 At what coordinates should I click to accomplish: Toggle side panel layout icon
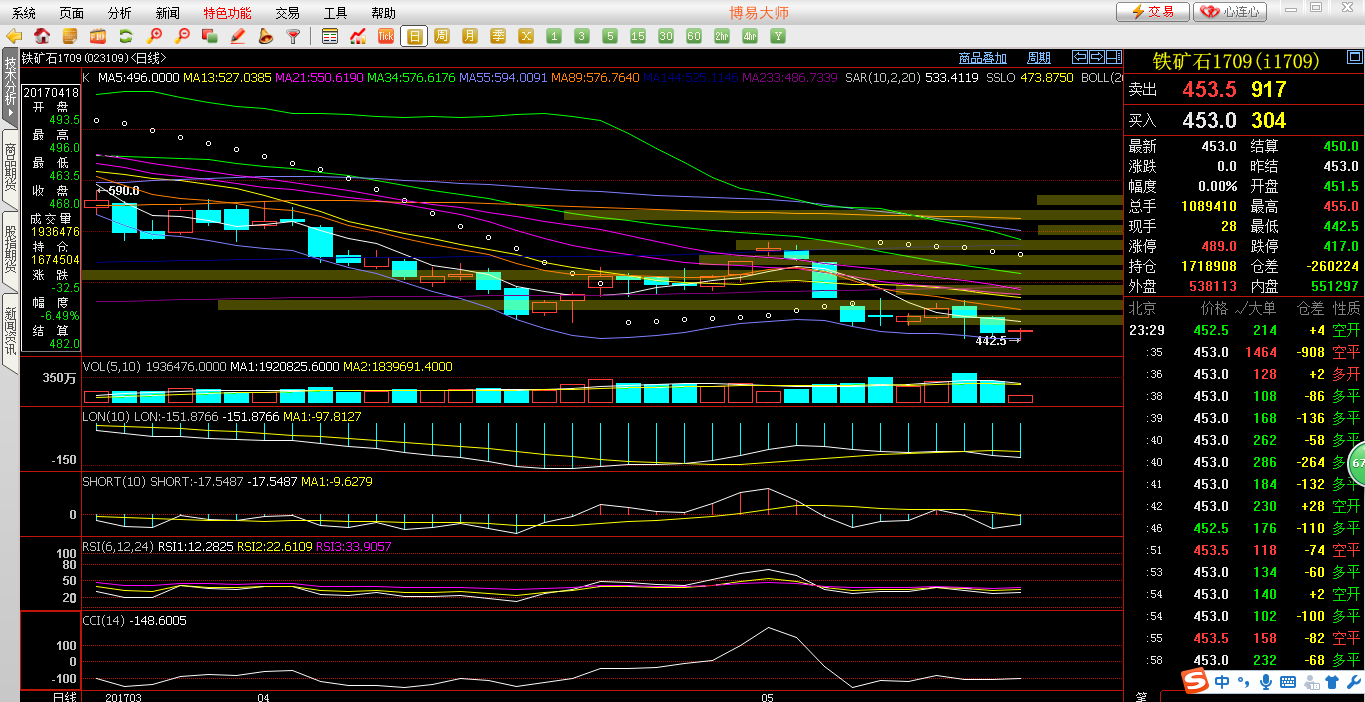[1114, 57]
